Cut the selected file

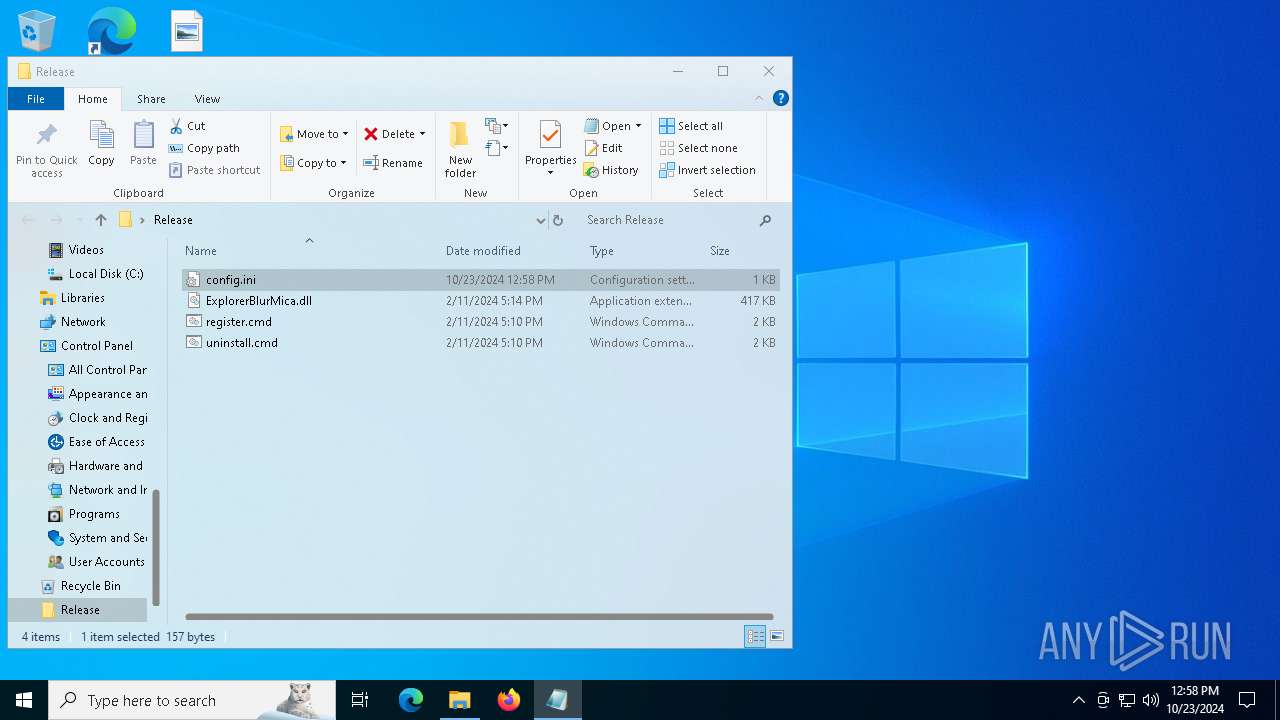point(187,126)
